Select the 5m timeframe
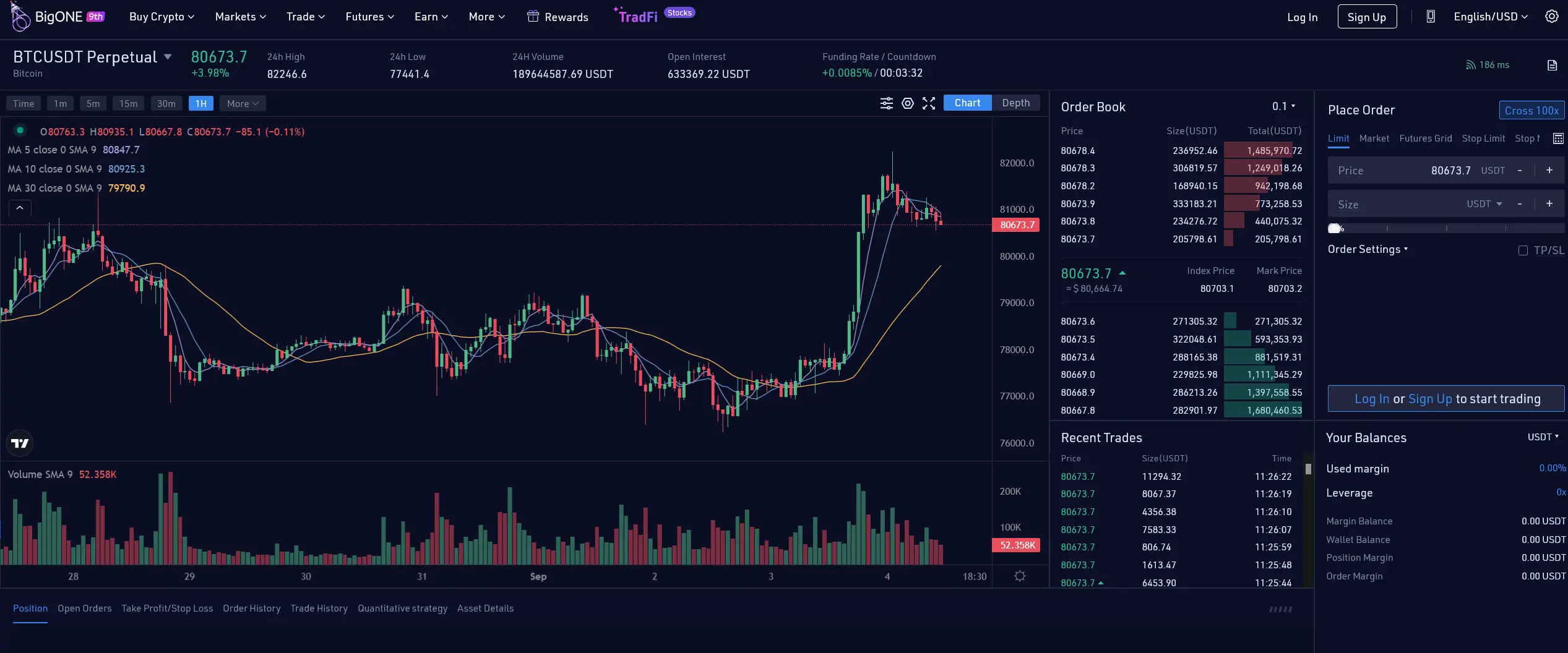 [x=93, y=103]
